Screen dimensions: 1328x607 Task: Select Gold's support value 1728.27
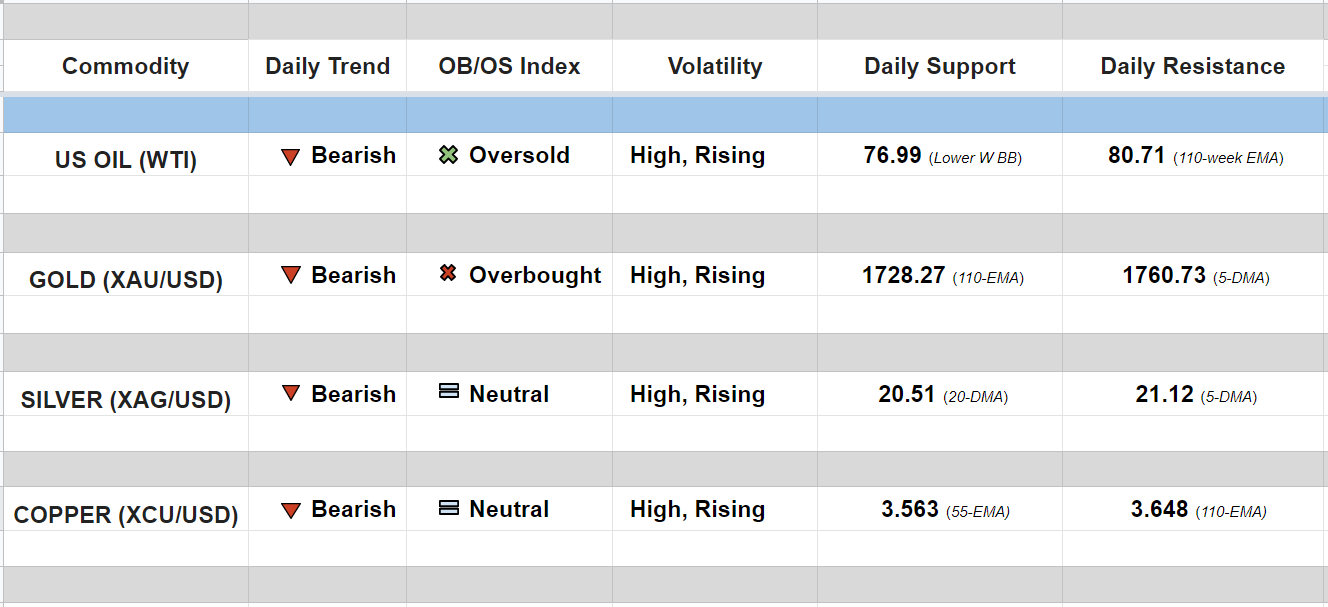(903, 276)
